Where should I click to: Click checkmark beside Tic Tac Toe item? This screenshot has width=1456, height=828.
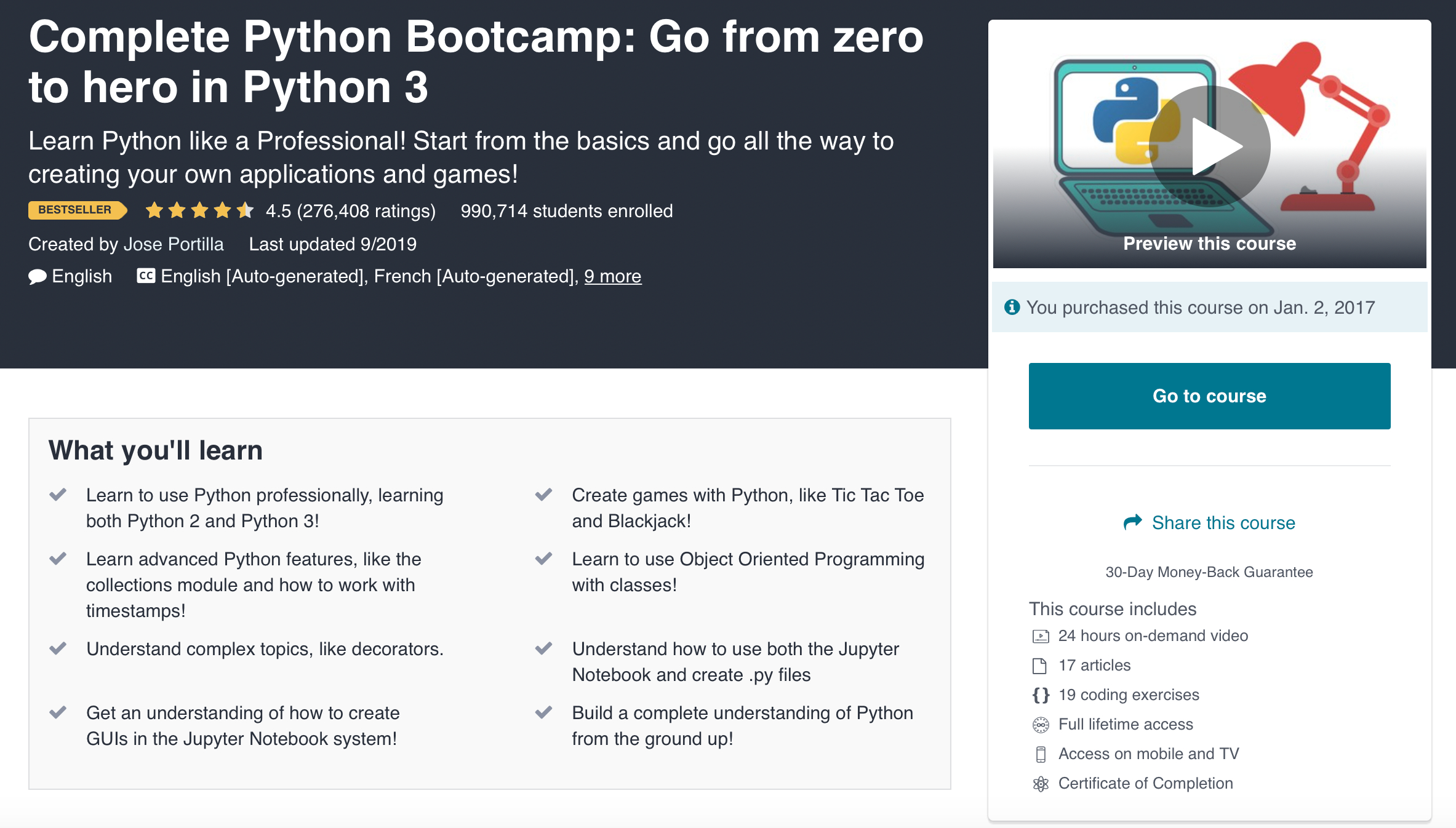(543, 495)
